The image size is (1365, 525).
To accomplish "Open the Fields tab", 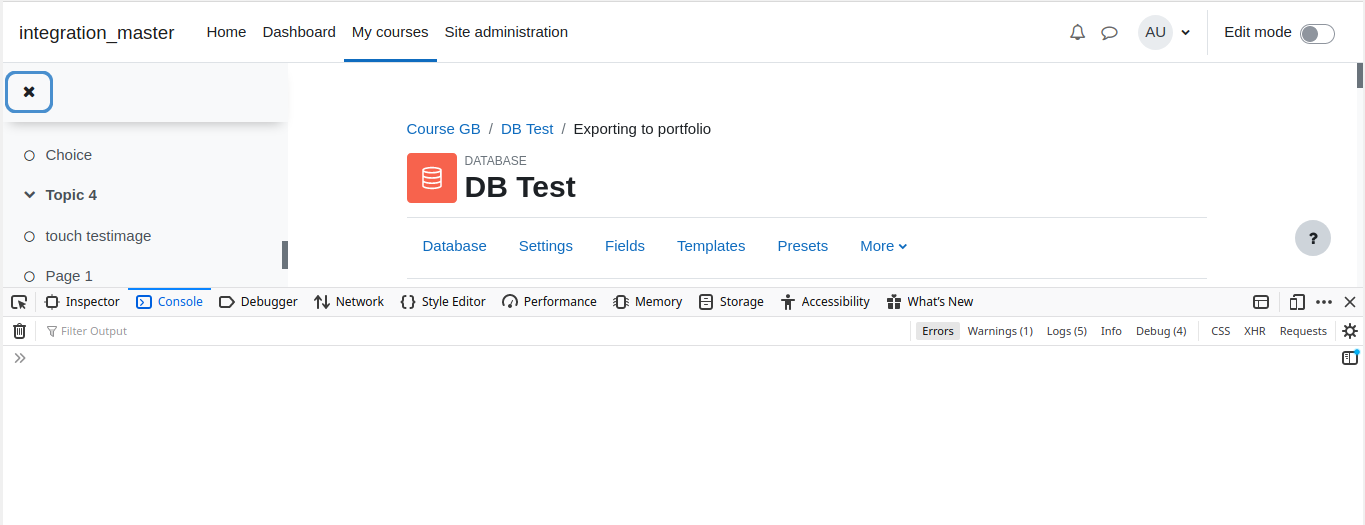I will pos(625,246).
